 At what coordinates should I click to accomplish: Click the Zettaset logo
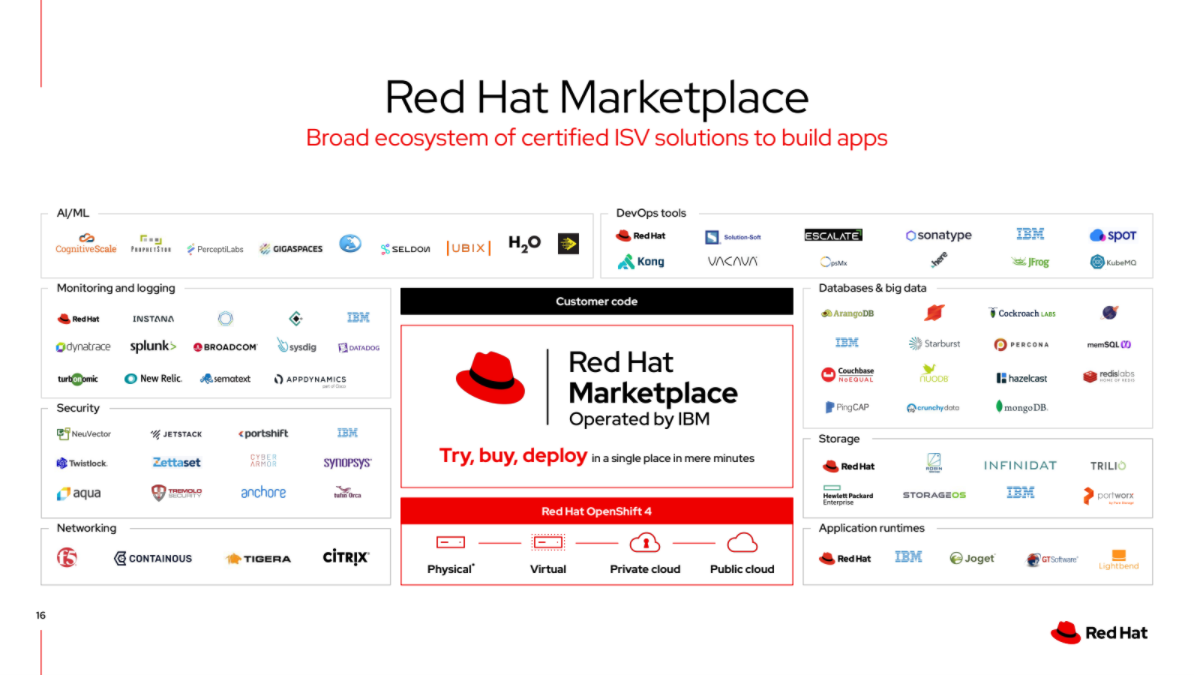(x=176, y=462)
